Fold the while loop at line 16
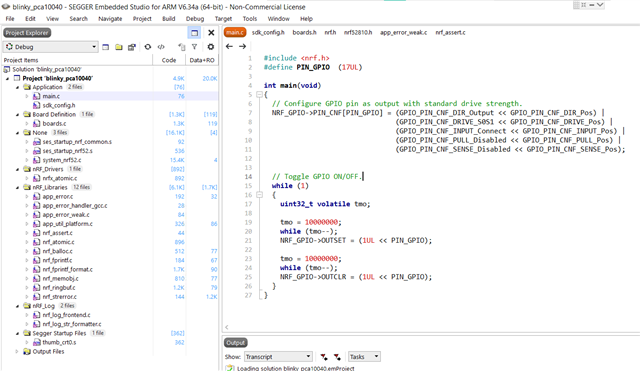 (259, 195)
